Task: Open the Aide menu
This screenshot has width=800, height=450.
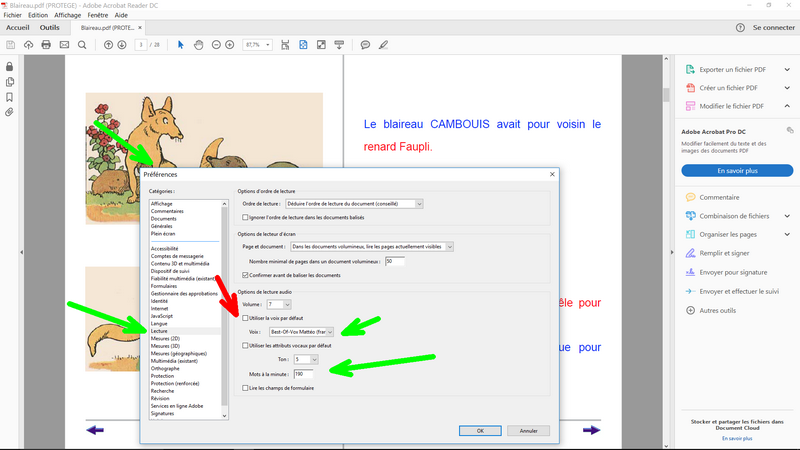Action: 121,15
